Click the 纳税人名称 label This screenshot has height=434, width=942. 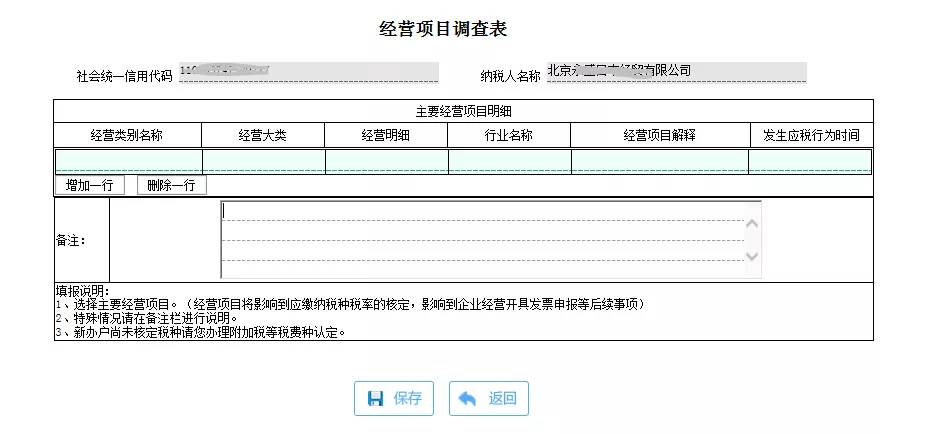pyautogui.click(x=511, y=76)
